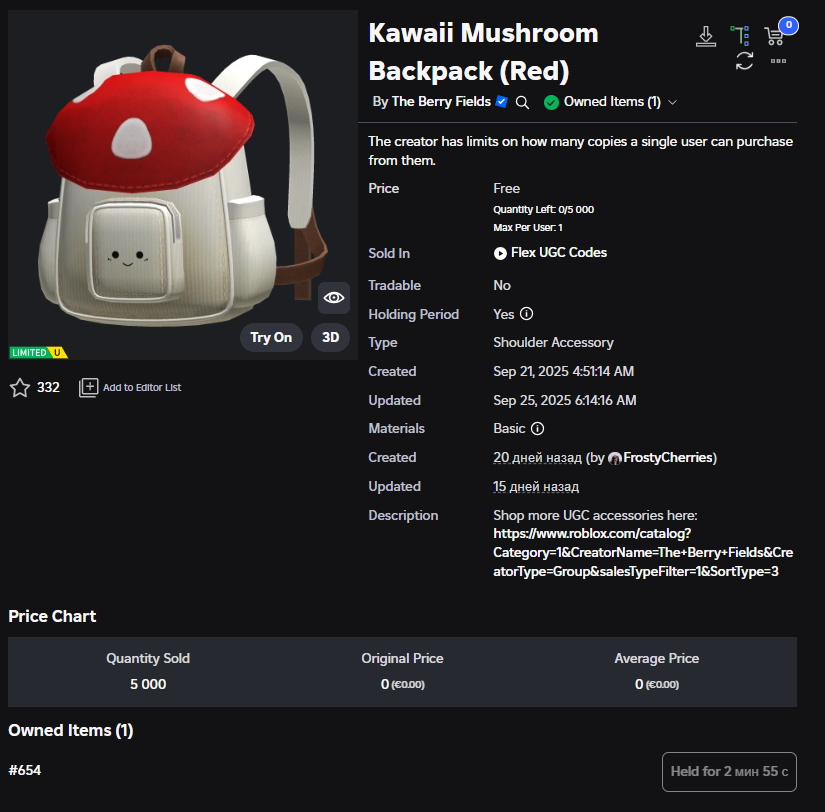Click the Held for 2 мин 55 с button

pos(729,771)
